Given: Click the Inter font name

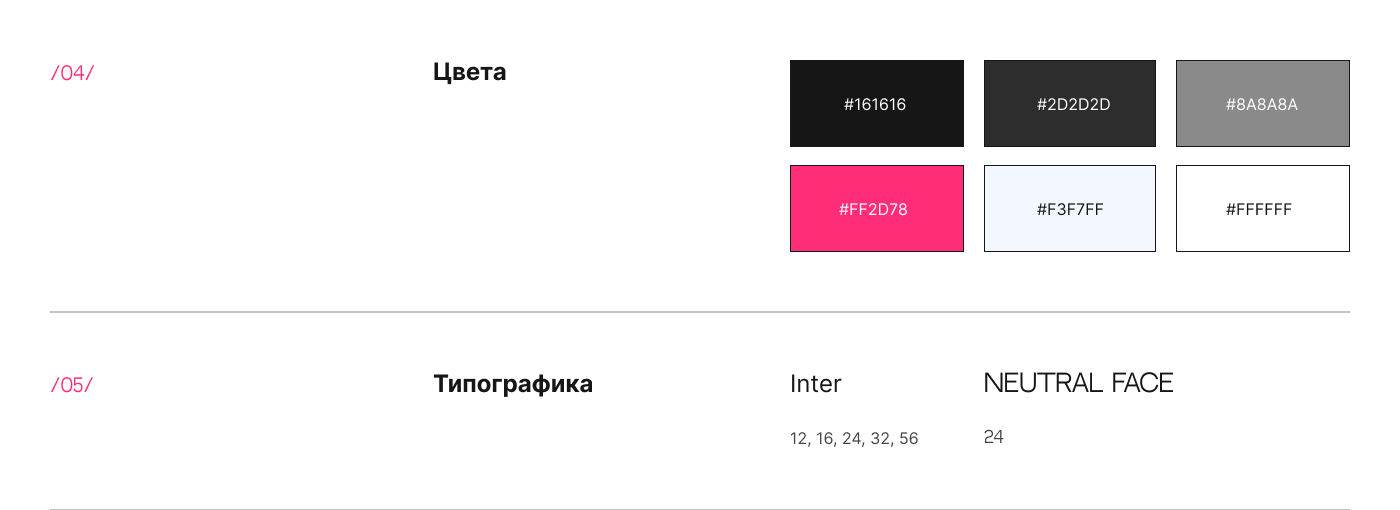Looking at the screenshot, I should coord(816,384).
